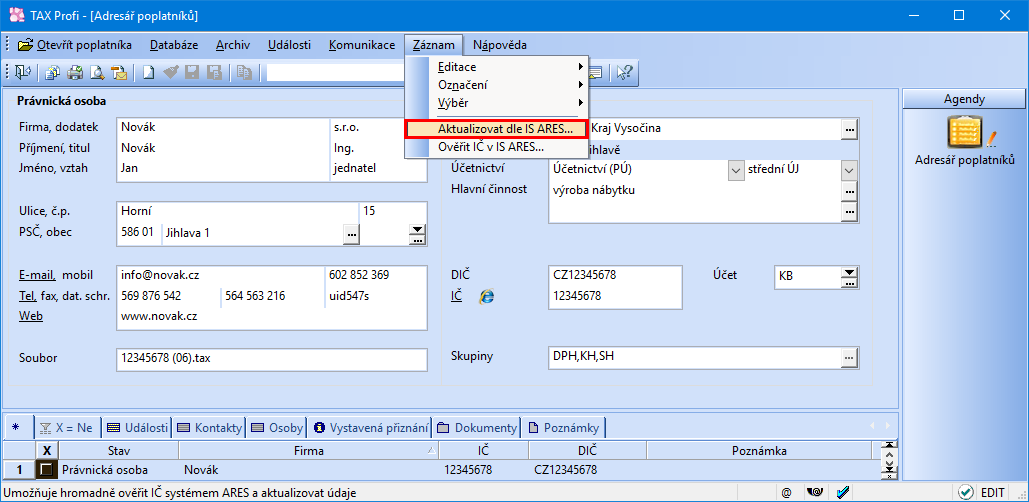Click the exit door toolbar icon
Screen dimensions: 1029x502
click(x=22, y=72)
